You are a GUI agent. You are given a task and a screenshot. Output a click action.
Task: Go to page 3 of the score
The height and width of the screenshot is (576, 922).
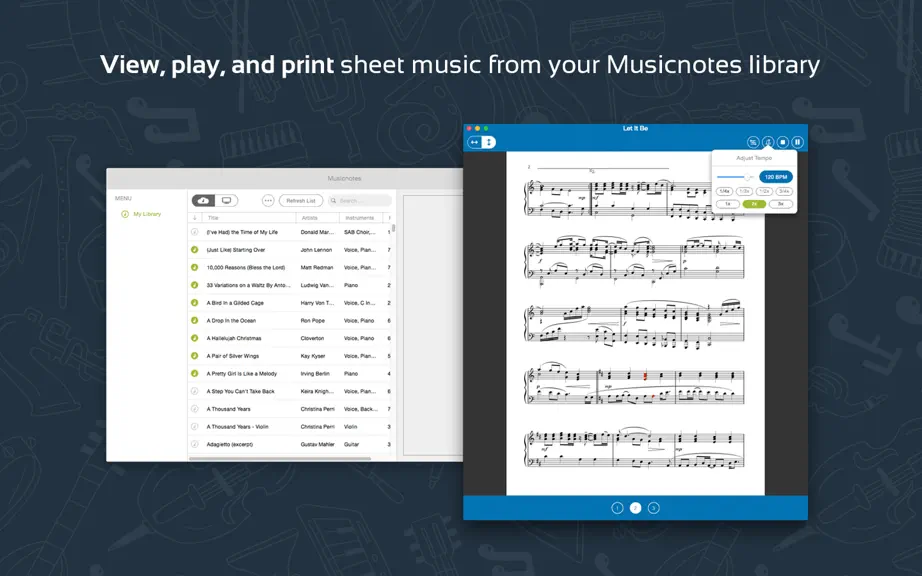(x=653, y=508)
